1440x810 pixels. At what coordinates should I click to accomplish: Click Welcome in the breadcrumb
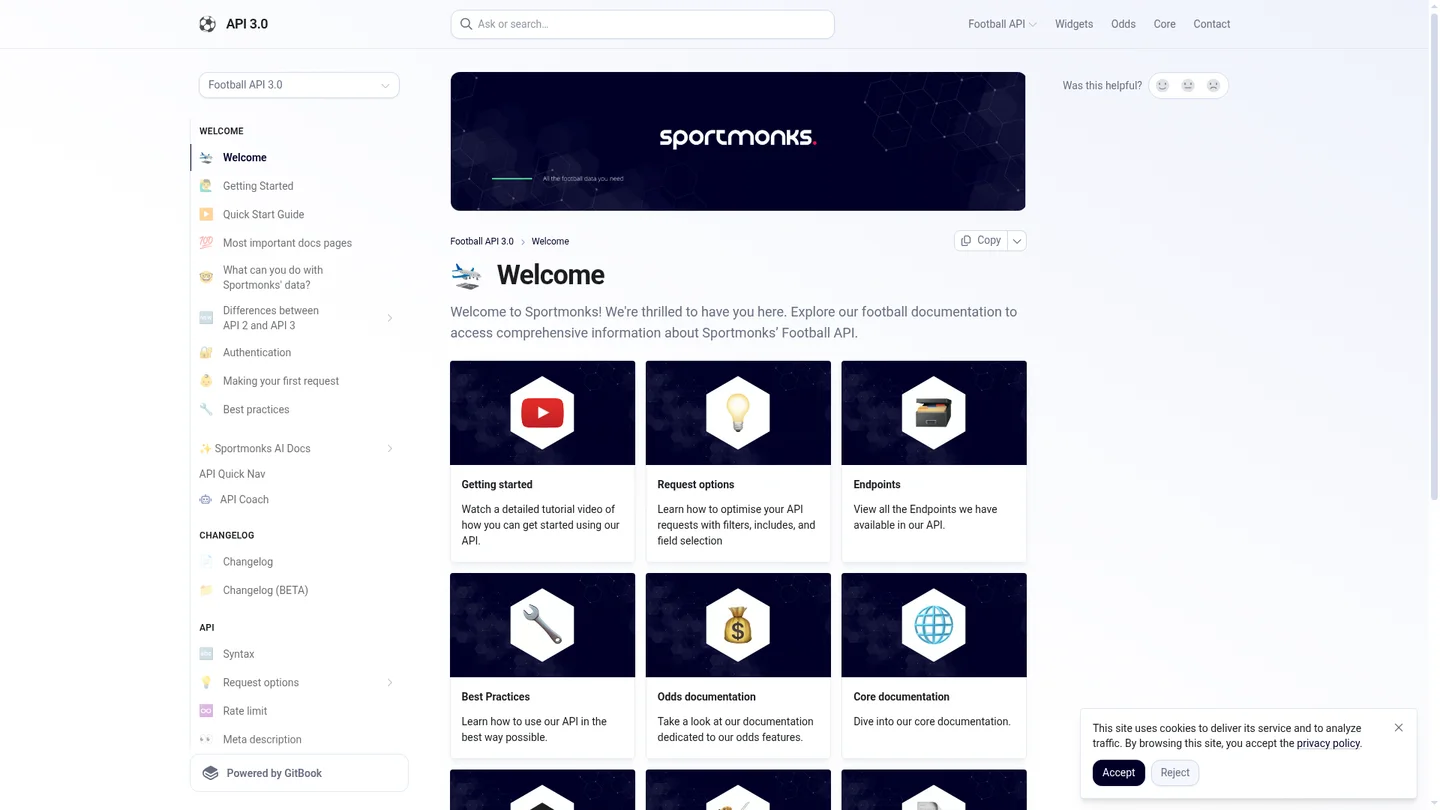point(550,241)
